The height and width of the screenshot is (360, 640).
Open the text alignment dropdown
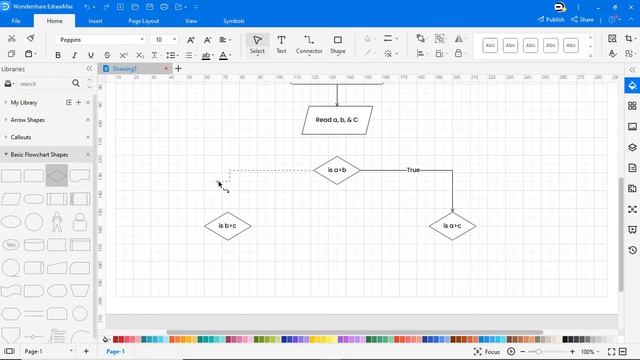[x=225, y=40]
